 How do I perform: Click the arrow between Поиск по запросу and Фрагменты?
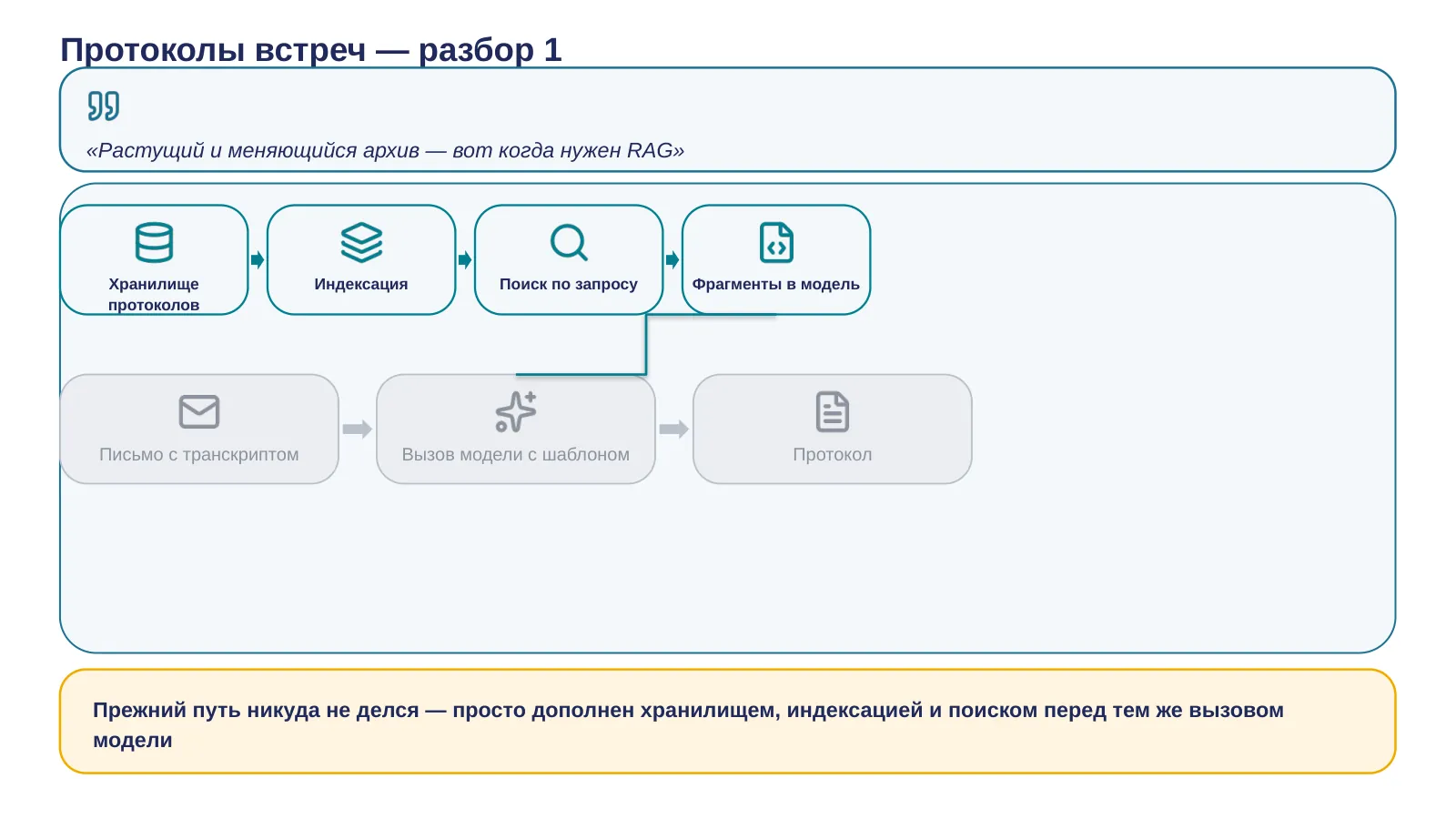click(x=672, y=260)
